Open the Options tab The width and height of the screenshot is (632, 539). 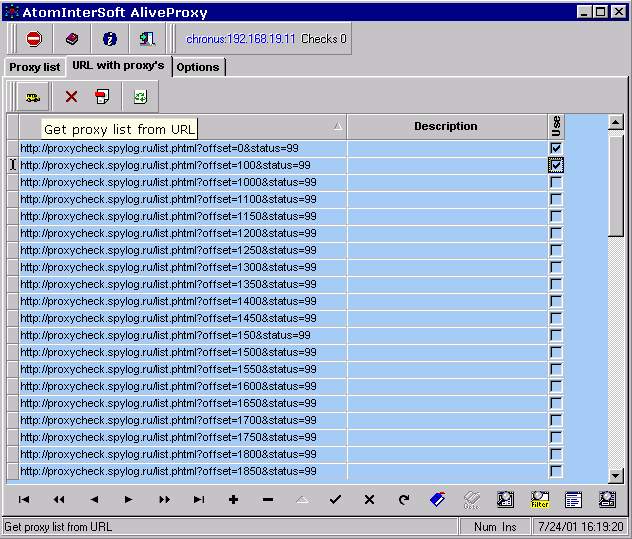coord(198,67)
